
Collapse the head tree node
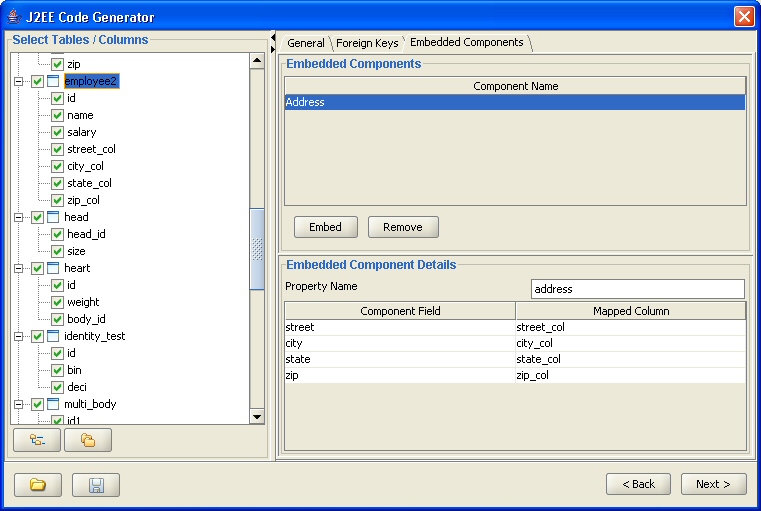[18, 217]
